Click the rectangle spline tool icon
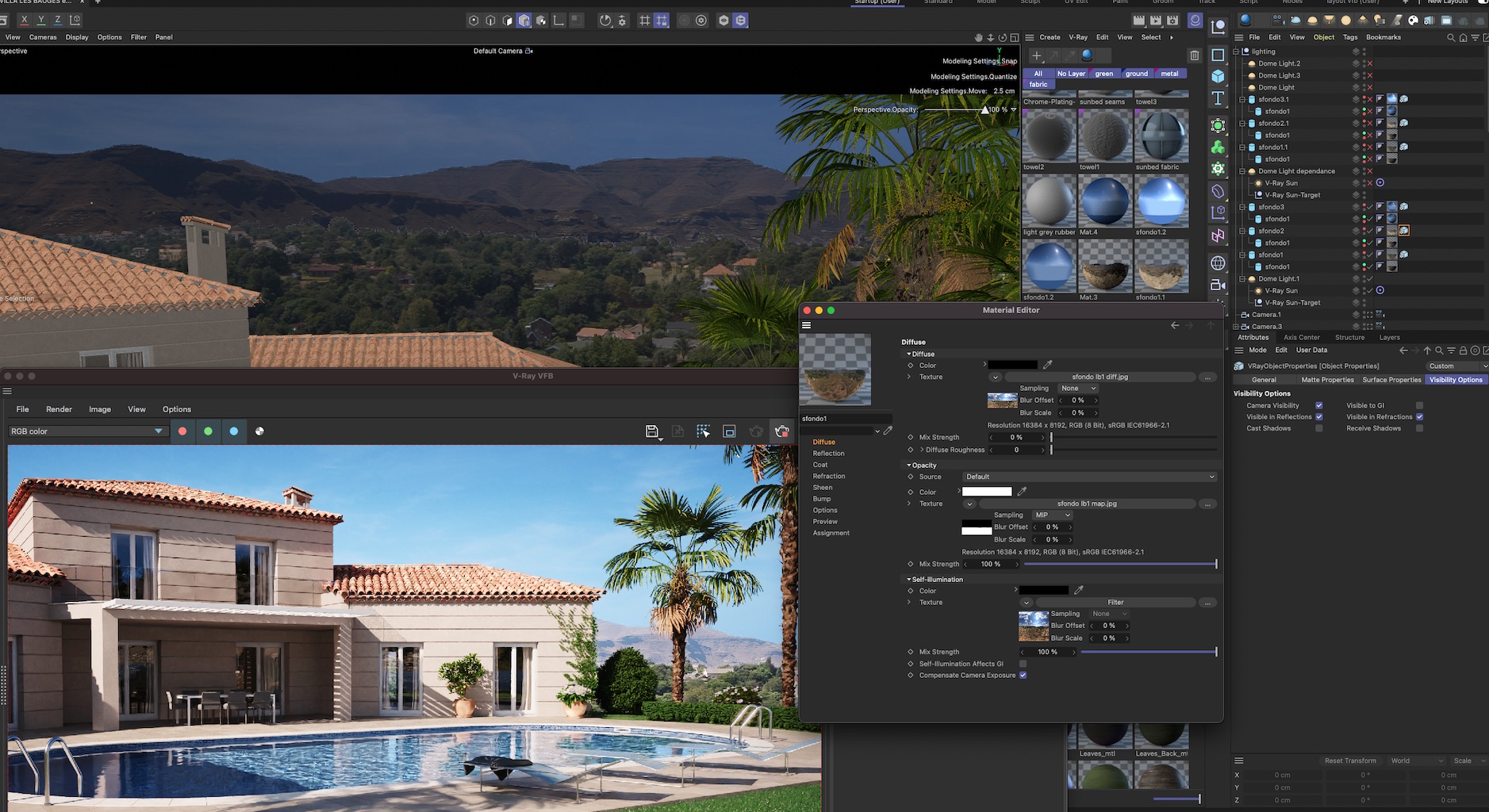 (x=1218, y=55)
